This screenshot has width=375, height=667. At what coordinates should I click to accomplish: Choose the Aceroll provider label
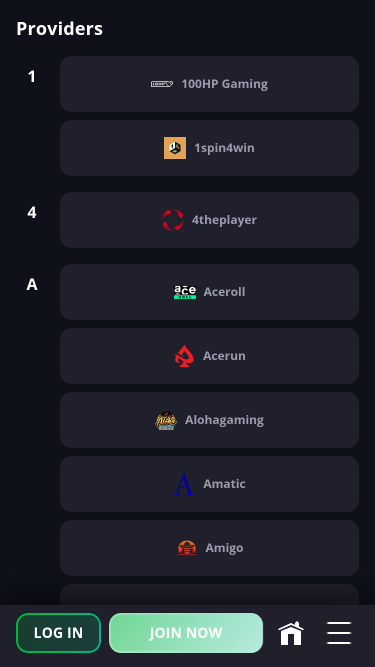(224, 292)
